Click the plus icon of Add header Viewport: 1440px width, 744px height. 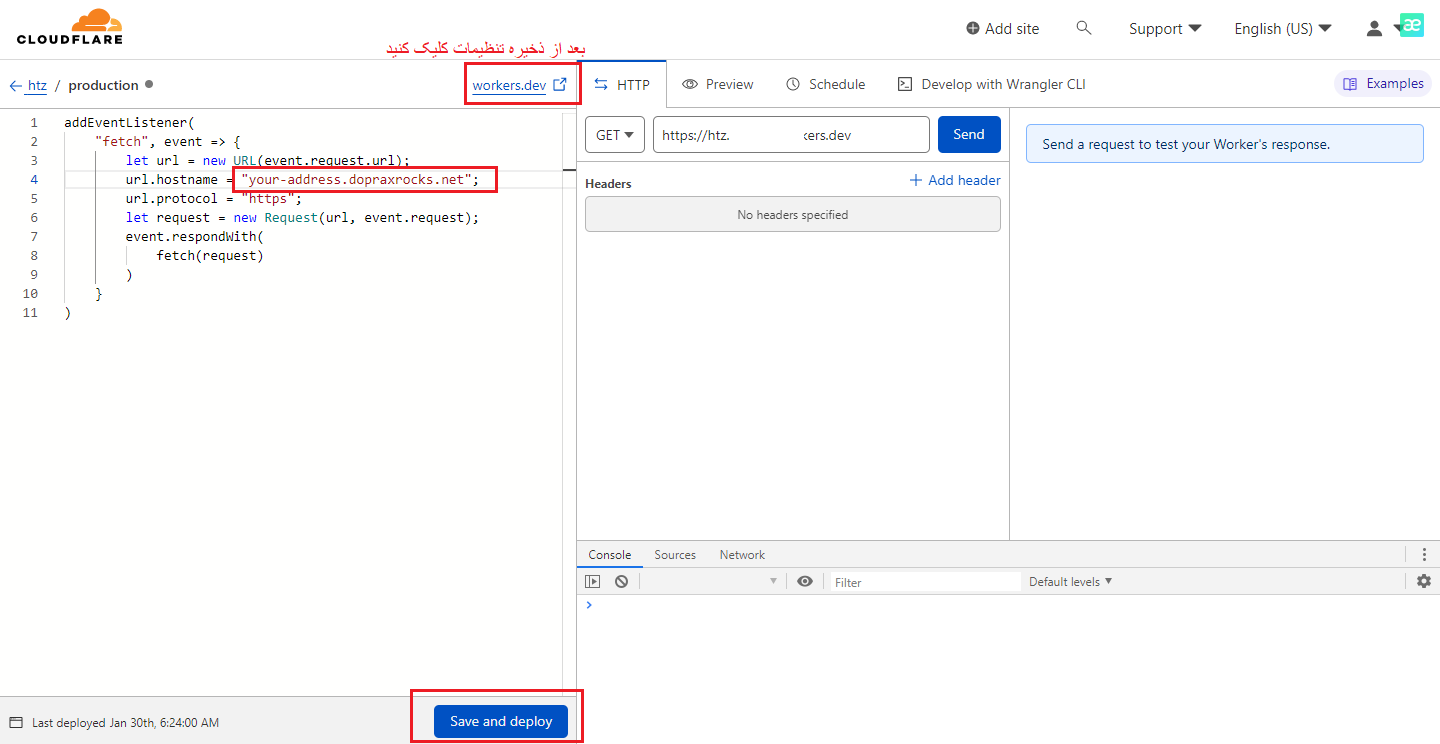point(916,180)
